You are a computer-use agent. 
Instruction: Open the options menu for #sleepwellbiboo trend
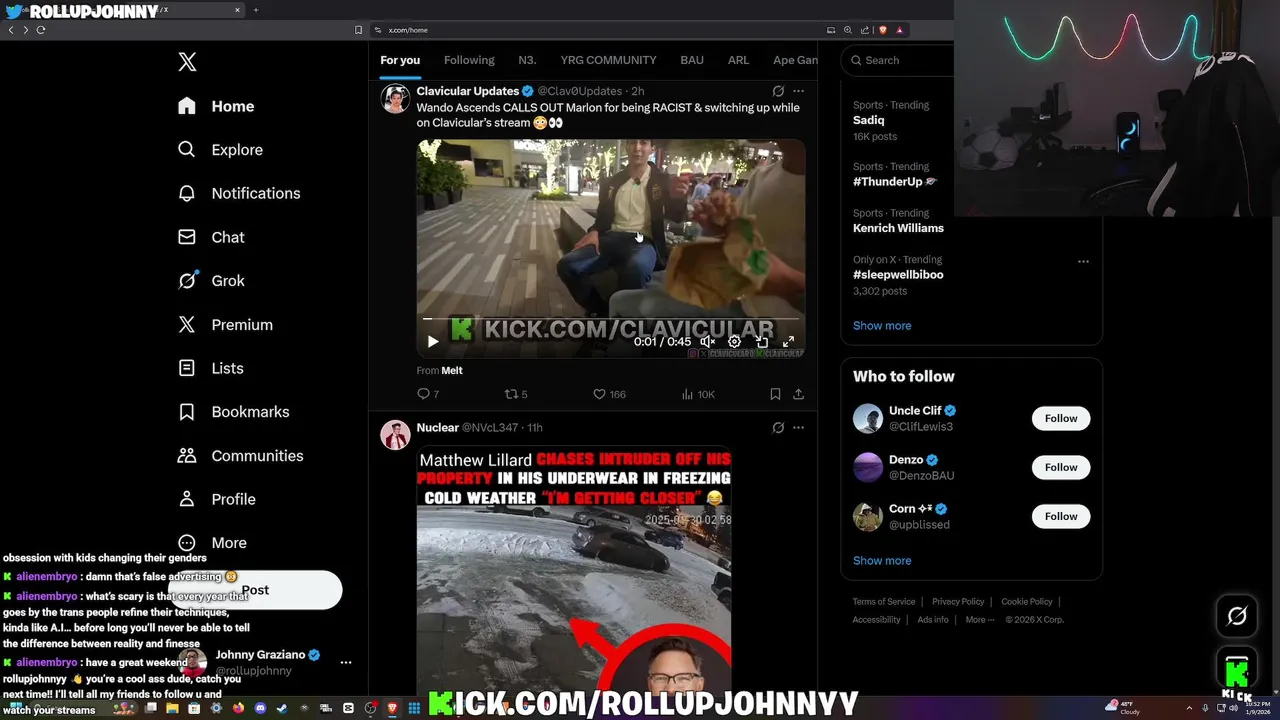coord(1083,262)
